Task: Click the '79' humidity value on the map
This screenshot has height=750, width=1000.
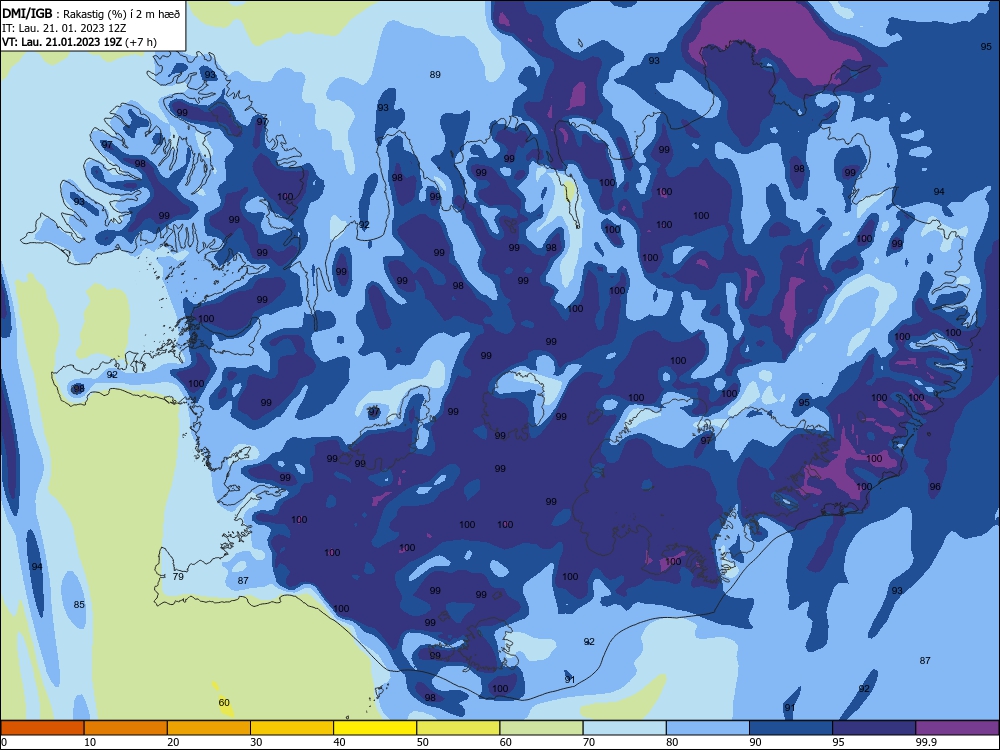Action: coord(178,577)
